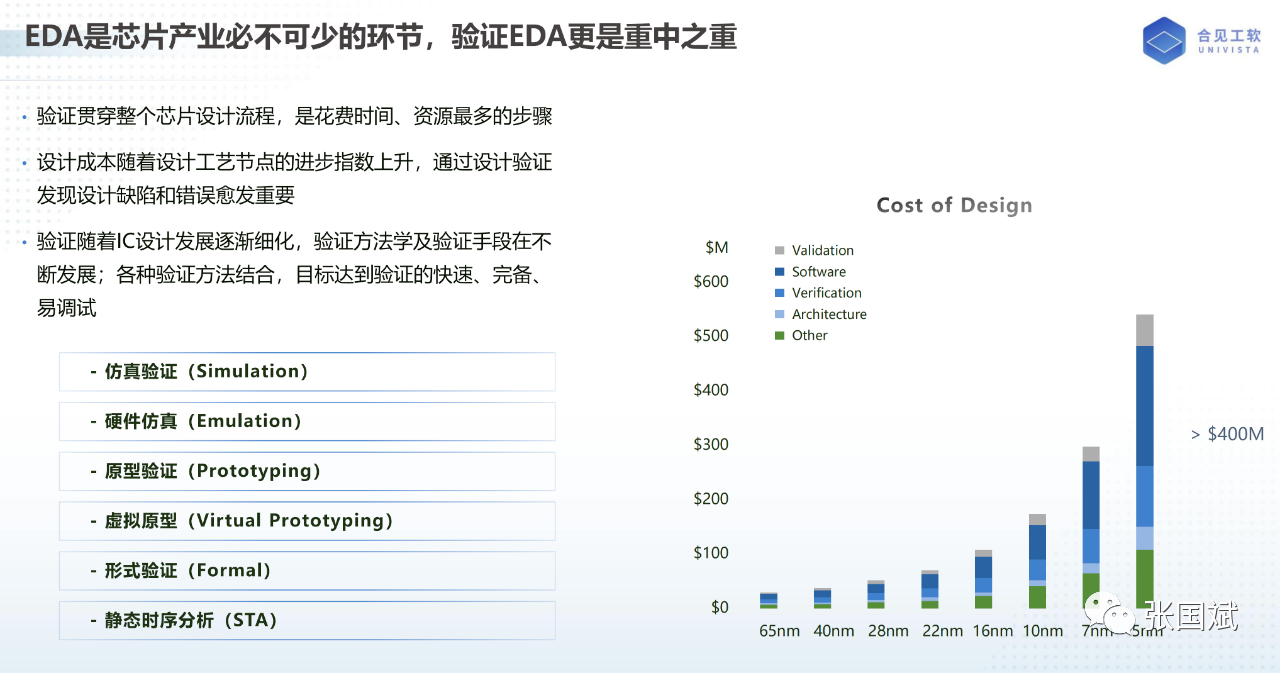Click the blue Verification legend square

(x=779, y=293)
